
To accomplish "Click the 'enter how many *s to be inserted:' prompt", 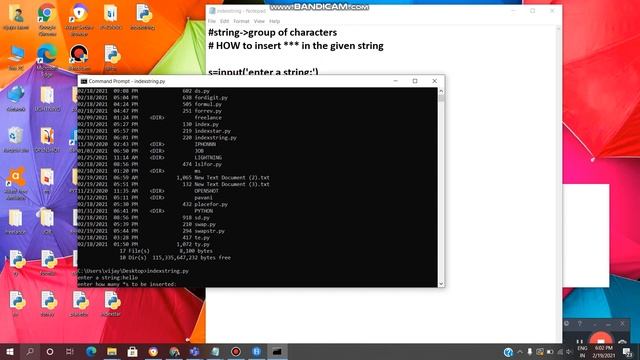I will point(127,284).
